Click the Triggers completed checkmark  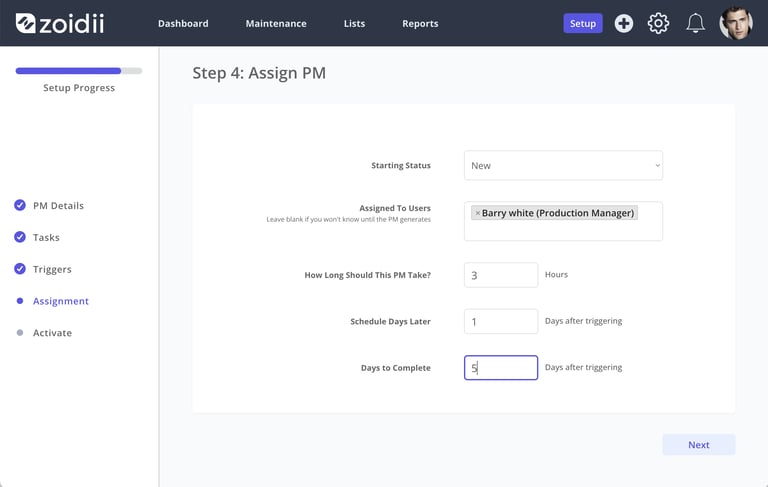[20, 268]
